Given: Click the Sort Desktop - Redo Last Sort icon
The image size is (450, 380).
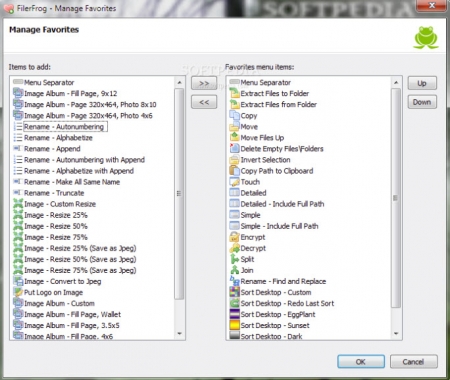Looking at the screenshot, I should 235,303.
